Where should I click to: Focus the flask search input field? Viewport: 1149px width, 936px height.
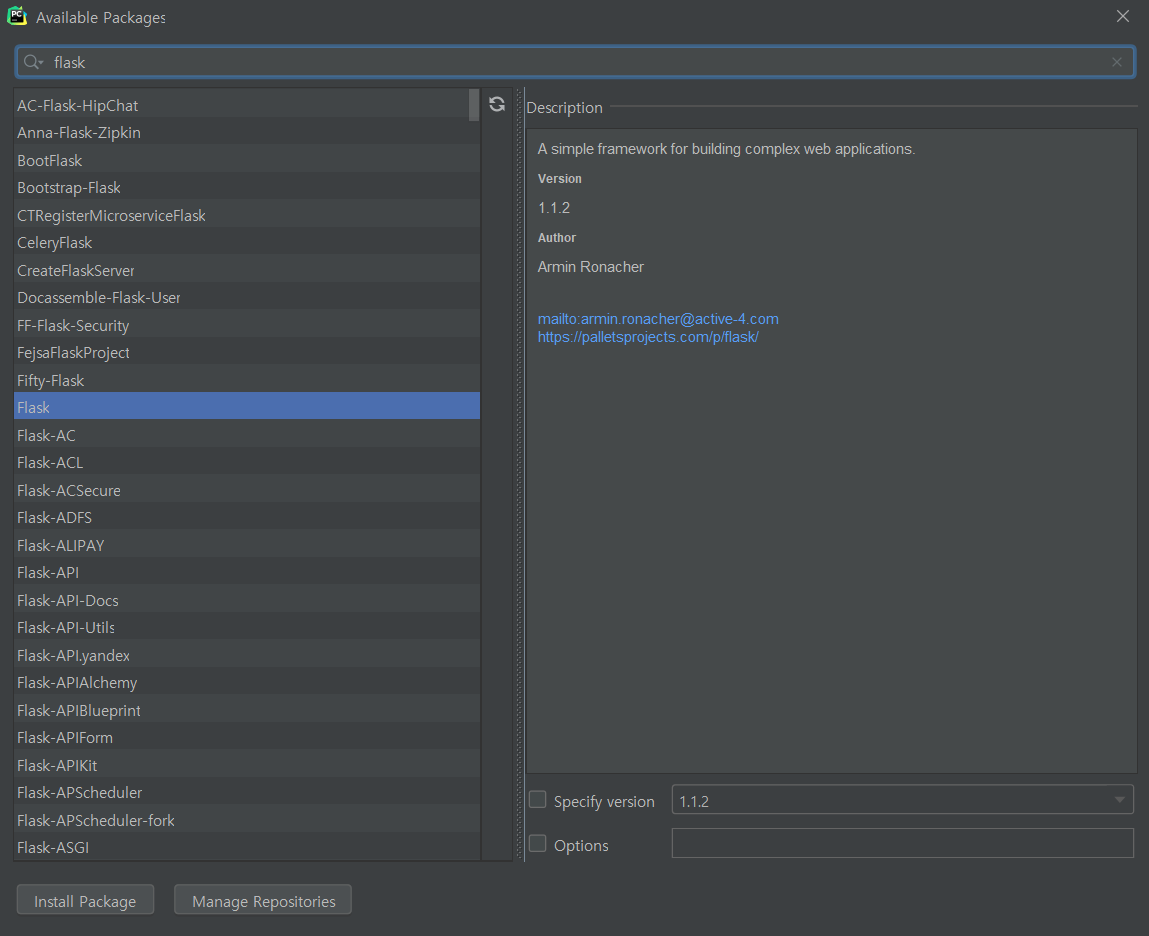[575, 62]
